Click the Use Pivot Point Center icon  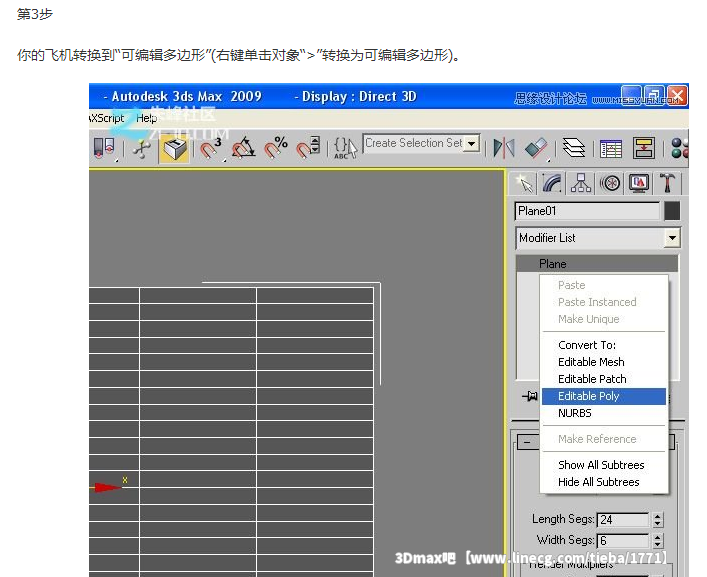105,148
